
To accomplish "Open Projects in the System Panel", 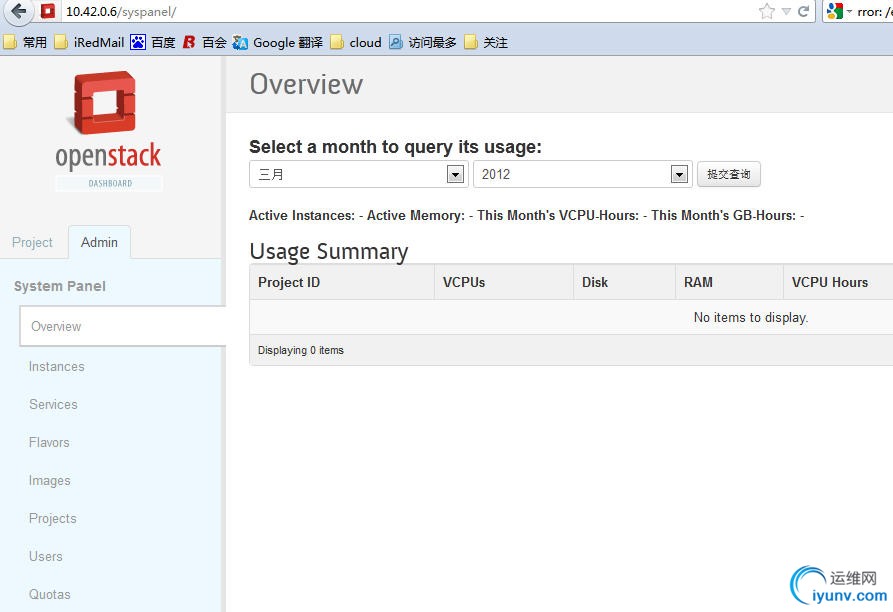I will pos(52,519).
